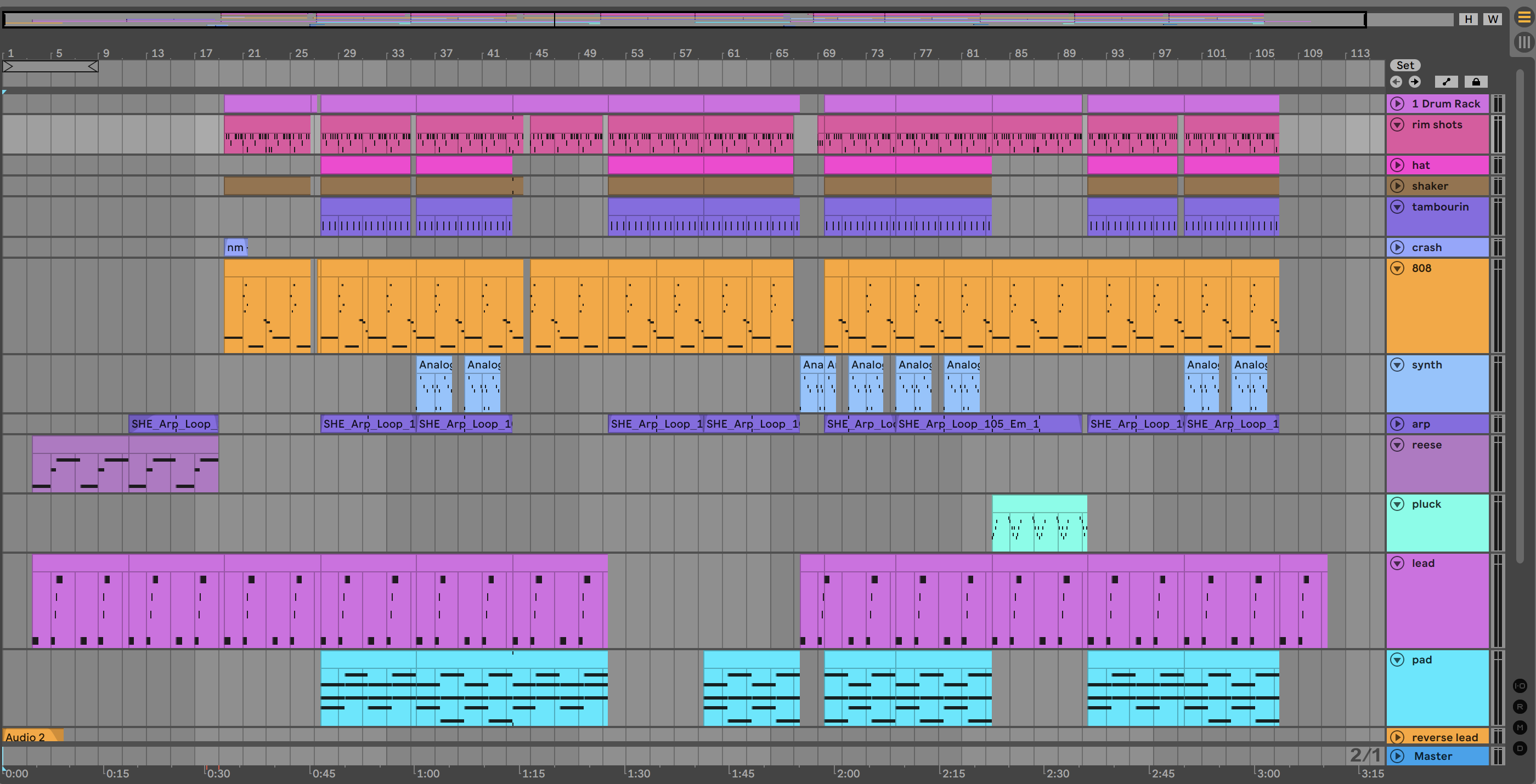Show the Returns section via the R button
The height and width of the screenshot is (784, 1536).
click(1520, 707)
